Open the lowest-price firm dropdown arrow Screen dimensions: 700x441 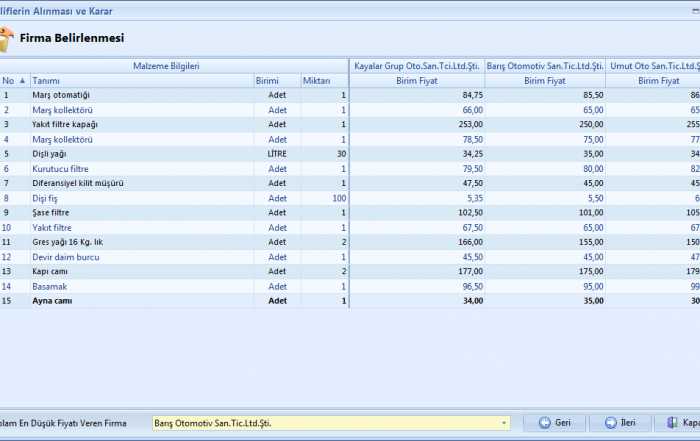coord(504,423)
